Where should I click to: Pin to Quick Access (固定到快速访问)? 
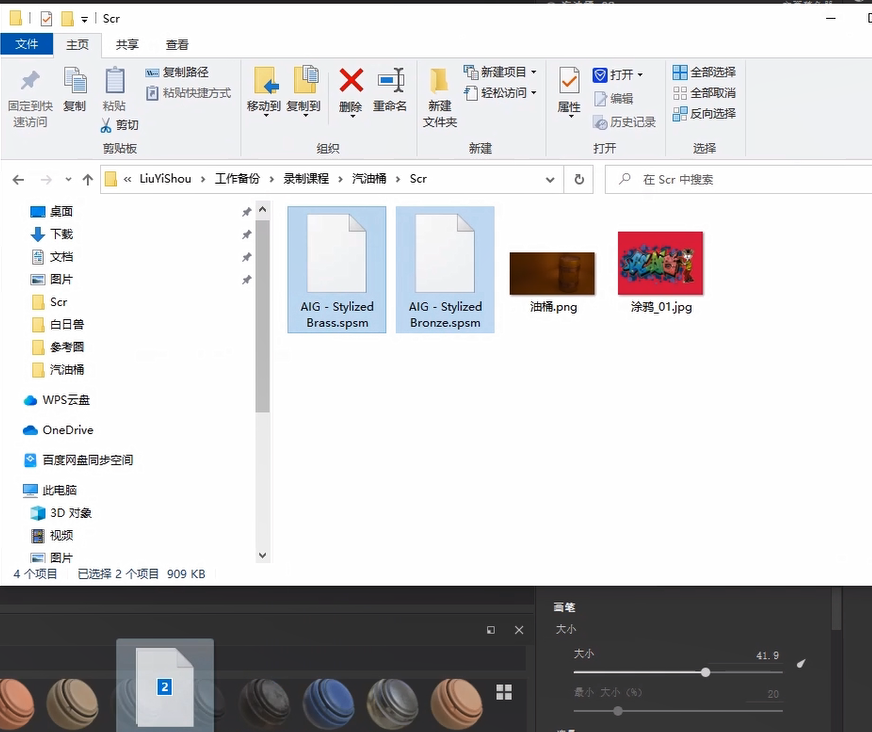30,81
